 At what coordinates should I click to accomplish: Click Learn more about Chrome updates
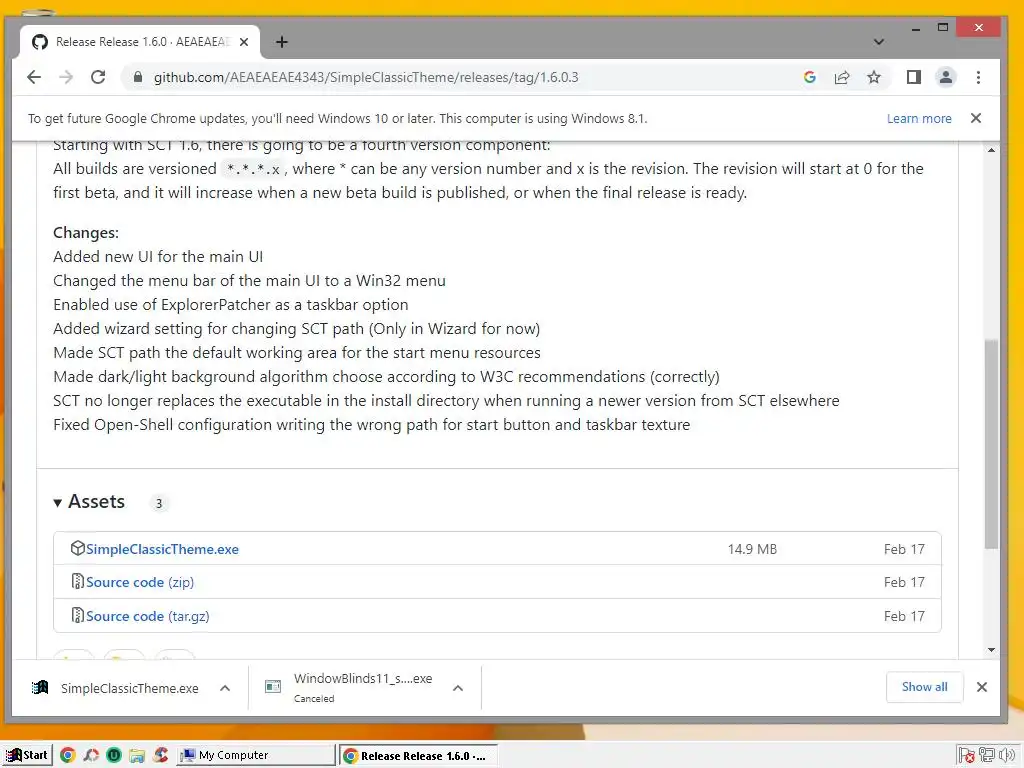pyautogui.click(x=919, y=118)
